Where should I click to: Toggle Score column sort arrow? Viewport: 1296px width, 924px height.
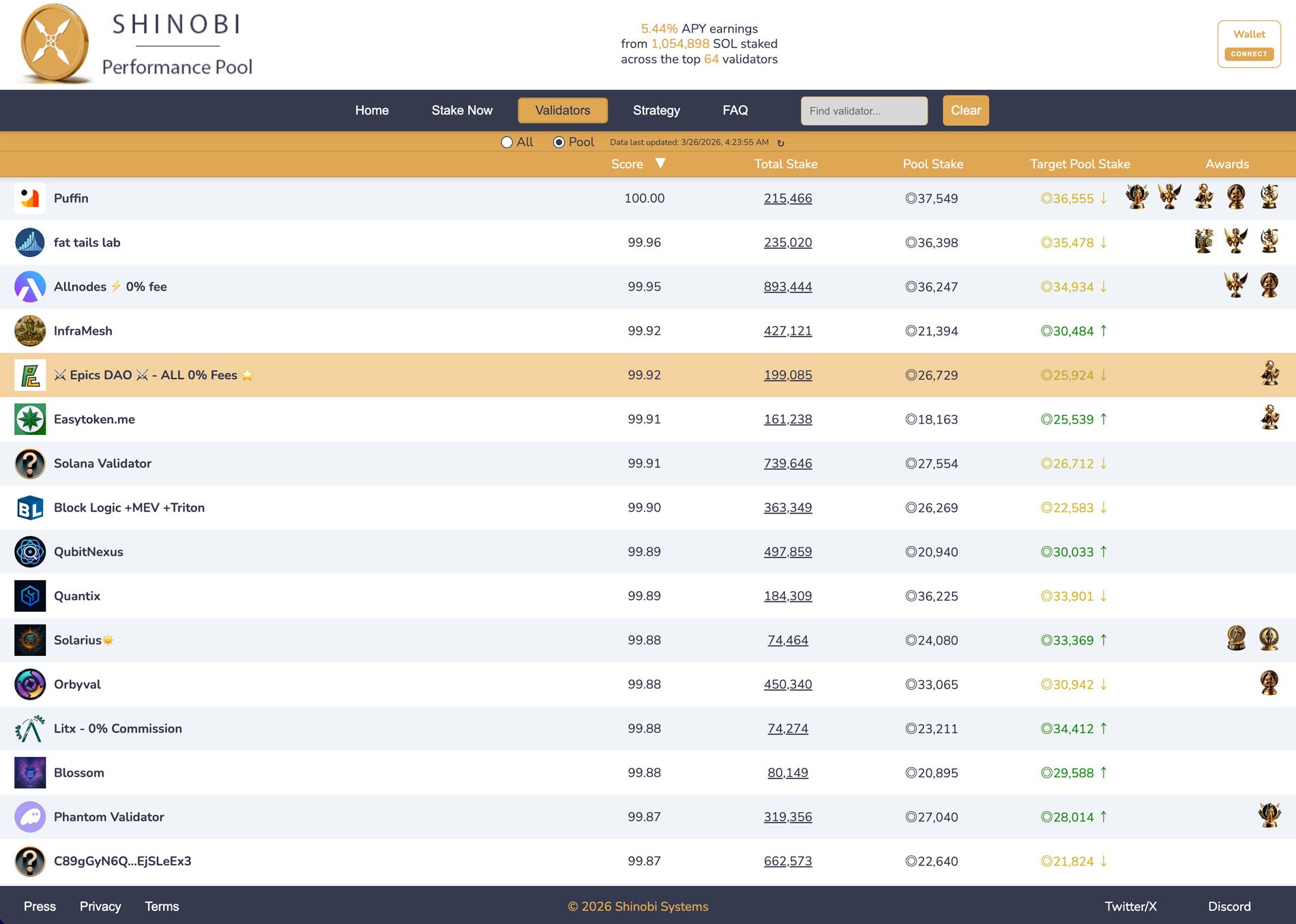660,164
